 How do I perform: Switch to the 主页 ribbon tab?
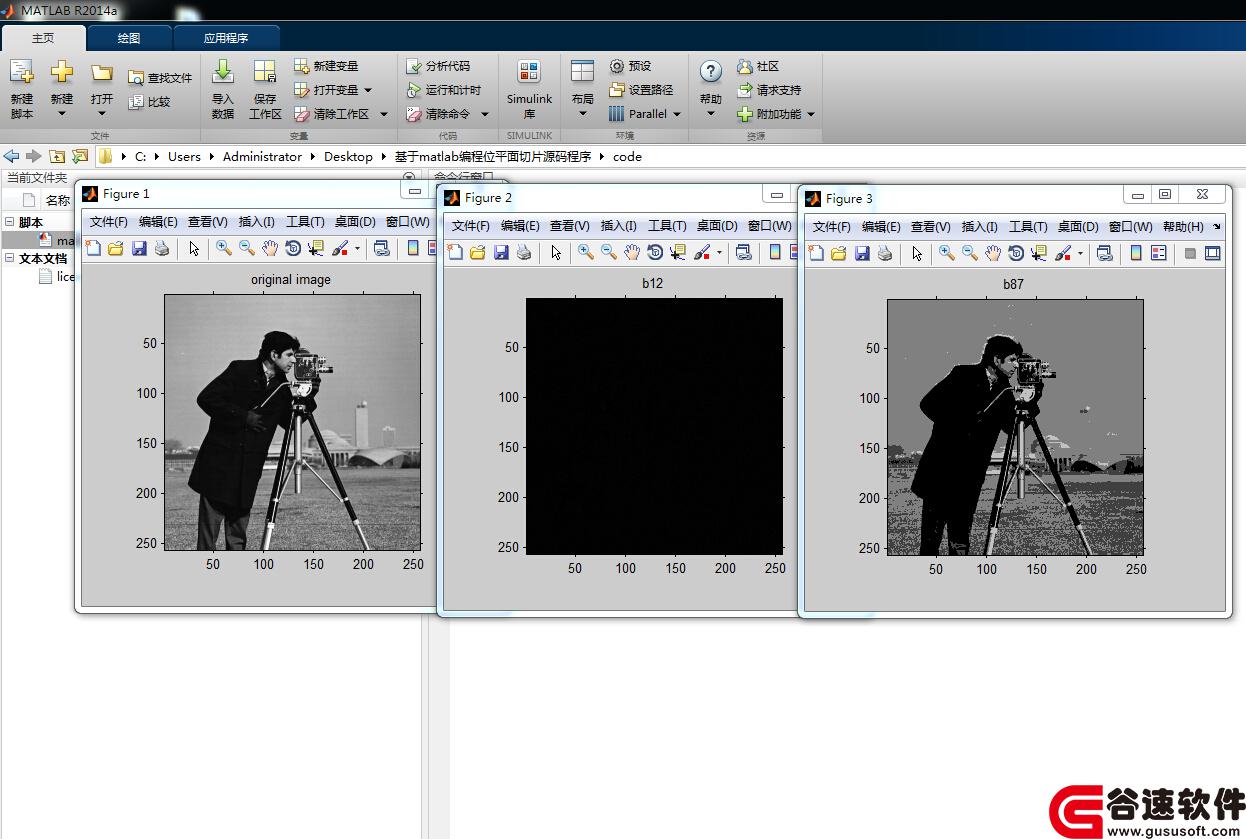click(x=43, y=38)
